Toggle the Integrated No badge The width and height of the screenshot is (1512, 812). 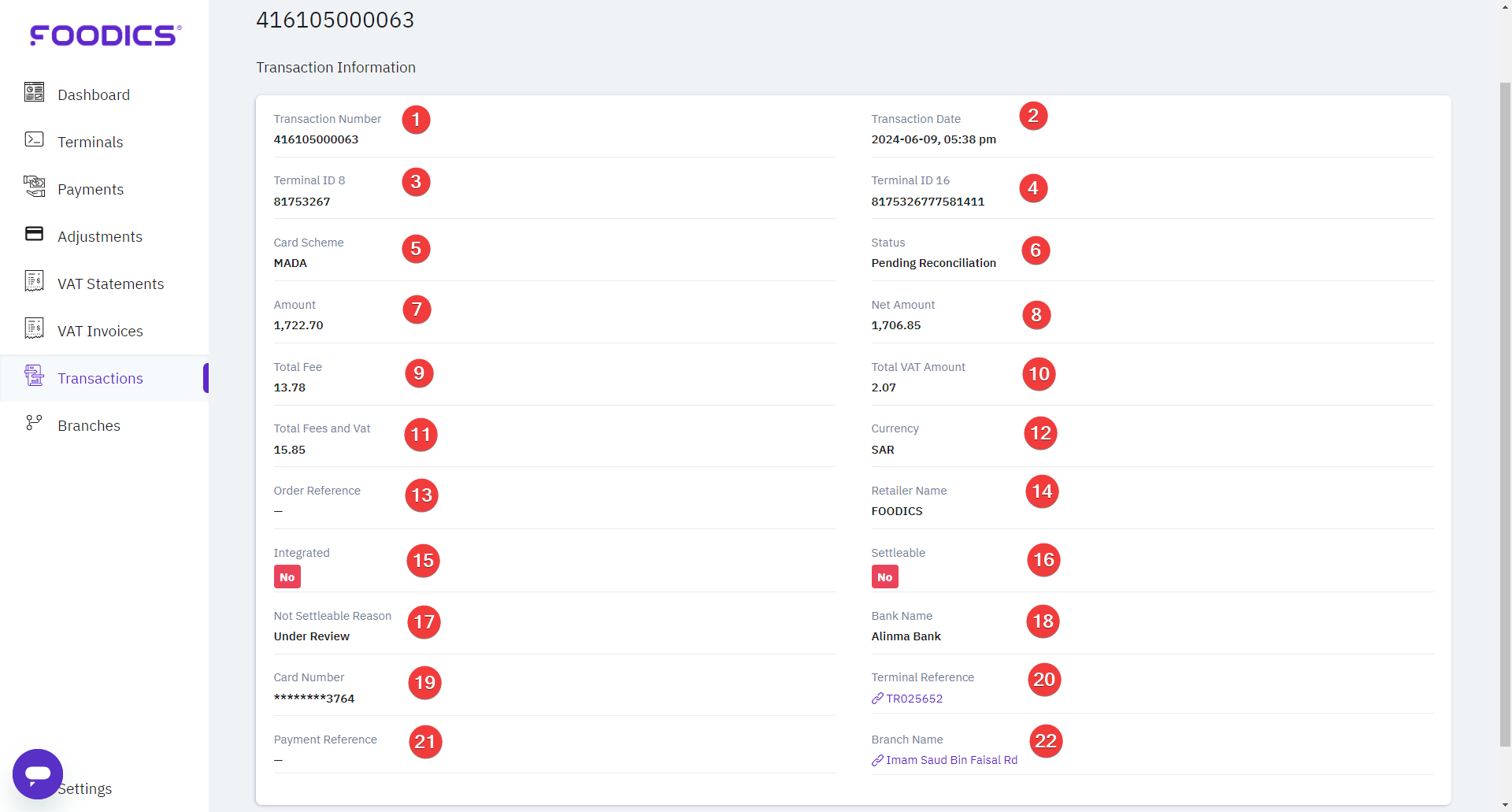[x=287, y=577]
